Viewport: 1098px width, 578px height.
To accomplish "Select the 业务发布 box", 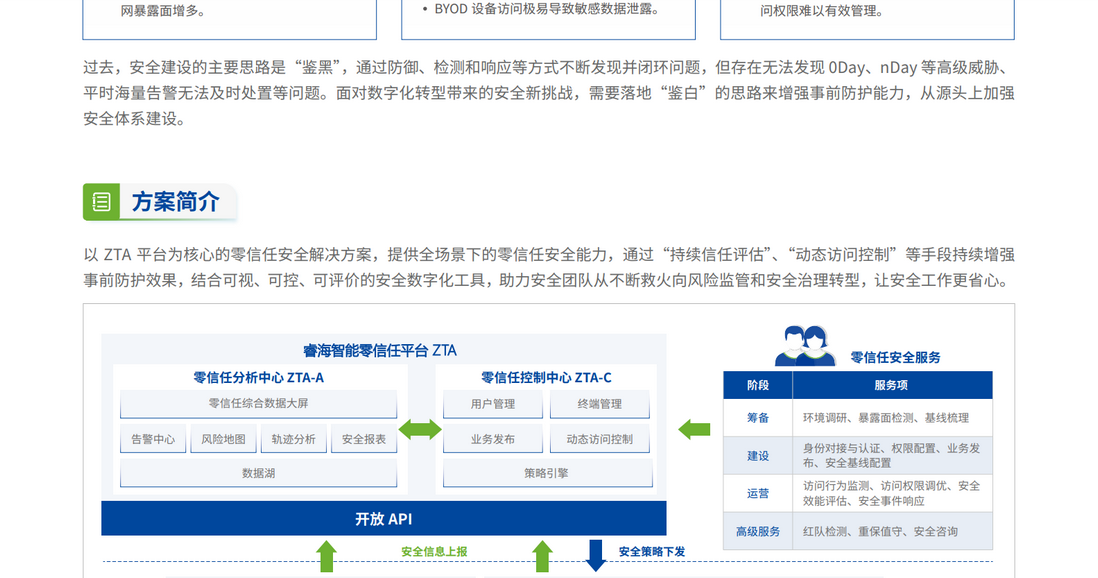I will pos(492,439).
